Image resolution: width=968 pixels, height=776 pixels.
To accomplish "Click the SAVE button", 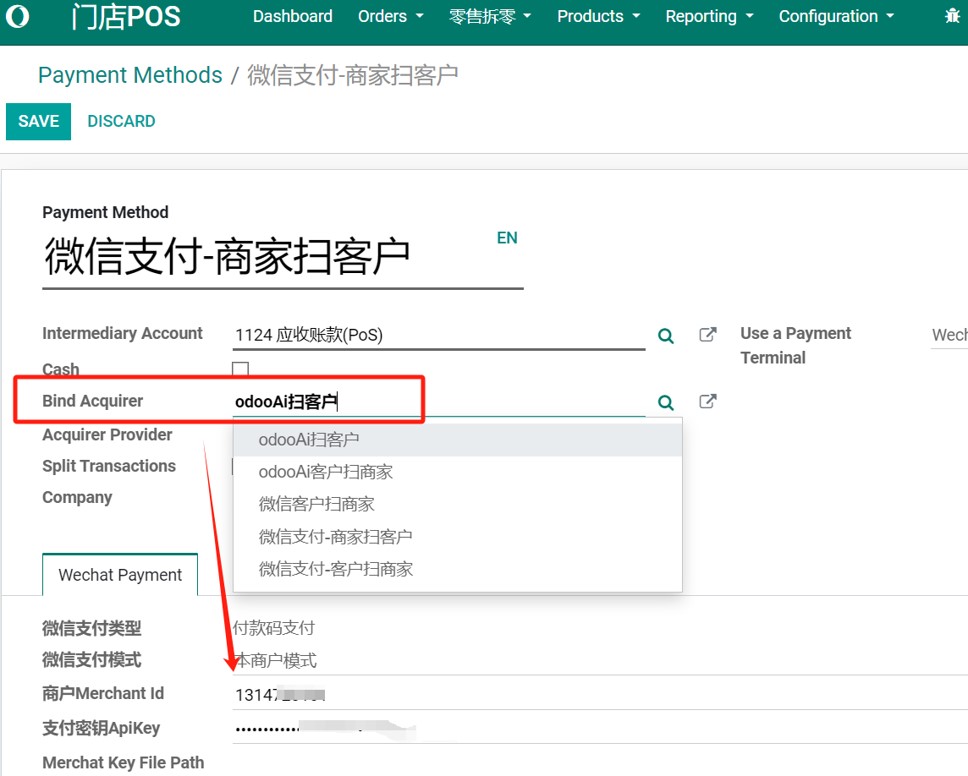I will 38,121.
